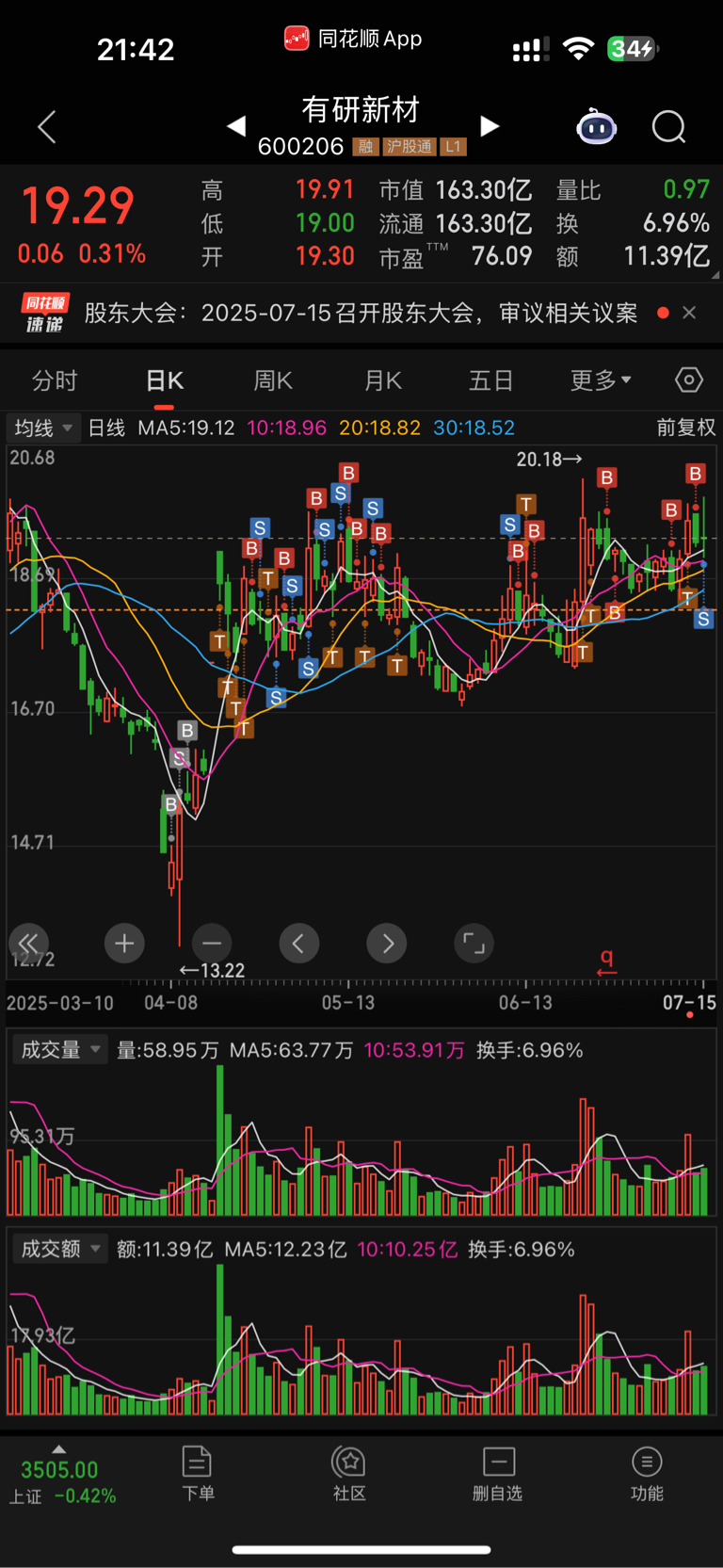Viewport: 723px width, 1568px height.
Task: Tap the double-left rewind chart button
Action: (x=28, y=943)
